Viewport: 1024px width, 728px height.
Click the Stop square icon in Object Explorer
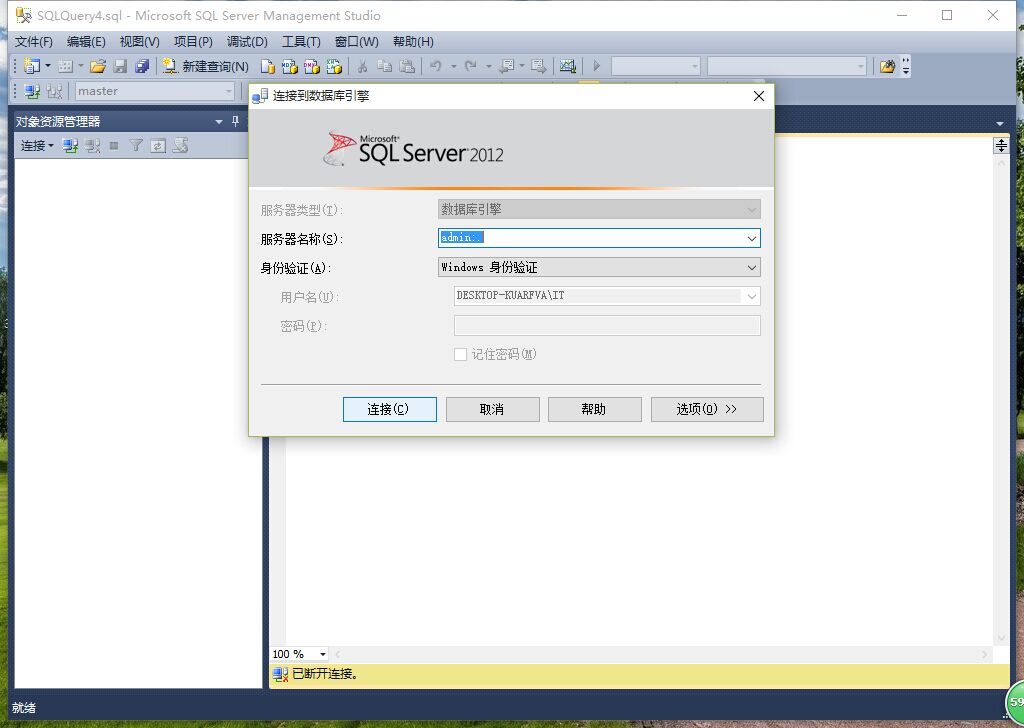point(114,146)
